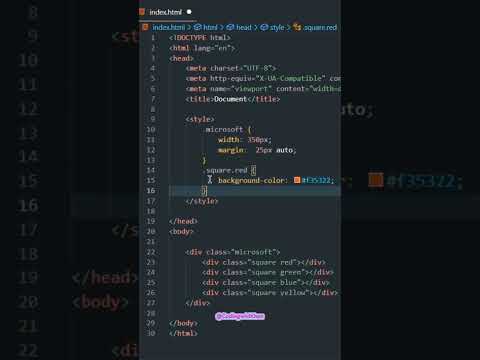
Task: Click the closing </html> tag
Action: (x=183, y=333)
